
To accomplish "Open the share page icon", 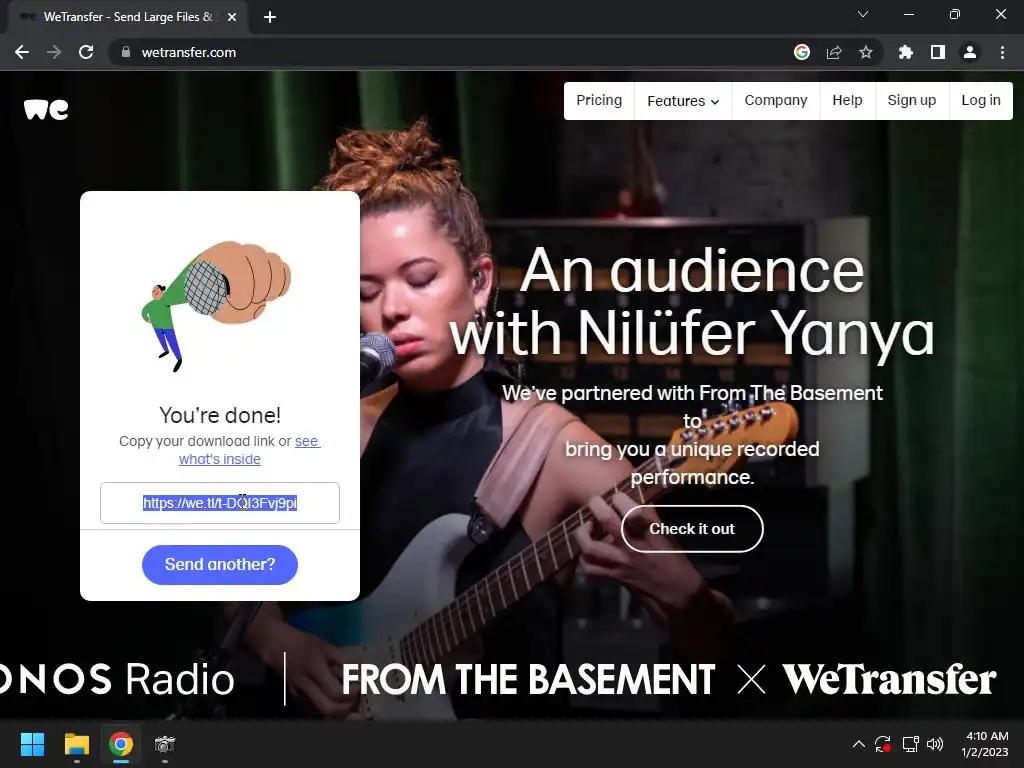I will tap(834, 52).
